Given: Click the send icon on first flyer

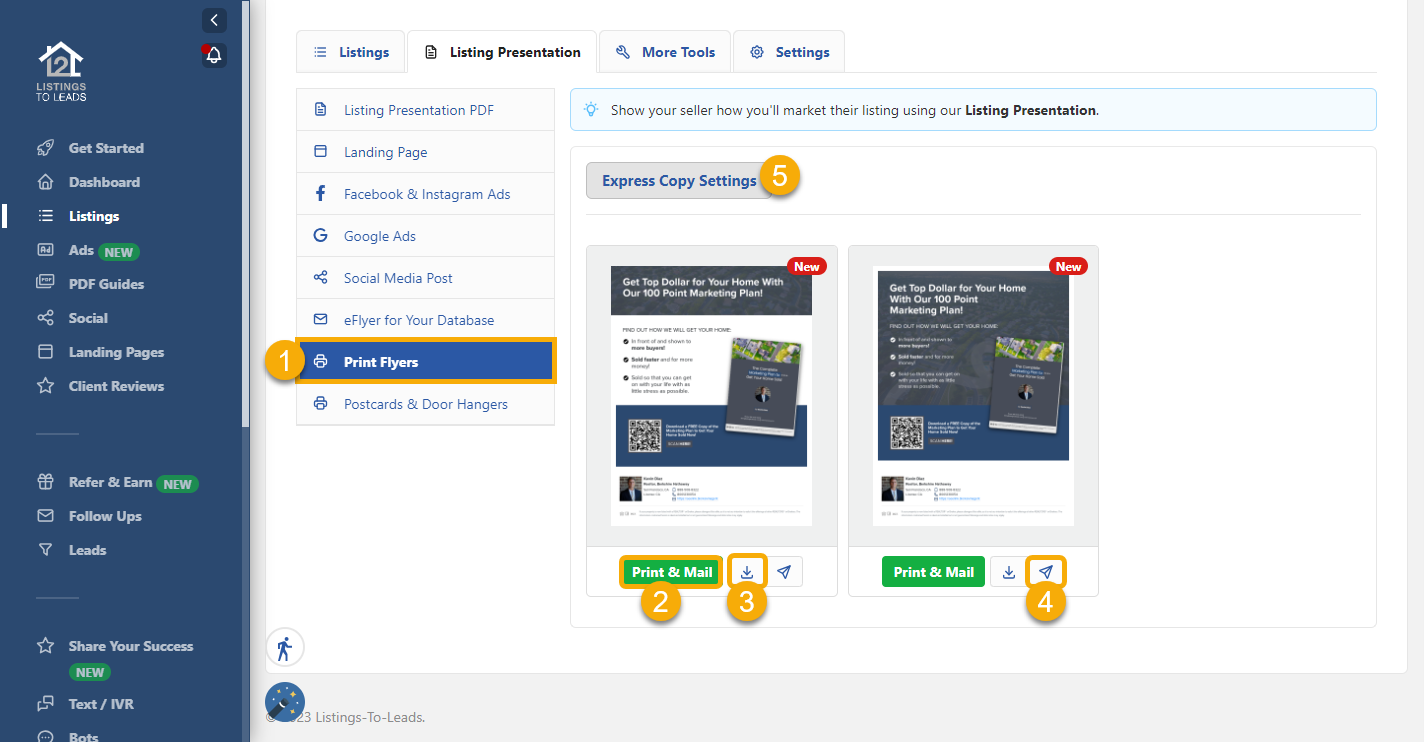Looking at the screenshot, I should pos(785,572).
